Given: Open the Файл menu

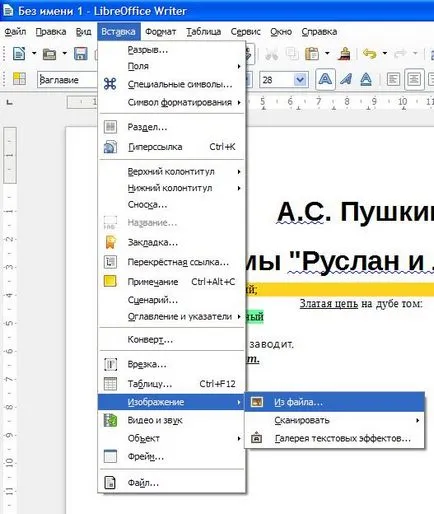Looking at the screenshot, I should point(15,32).
